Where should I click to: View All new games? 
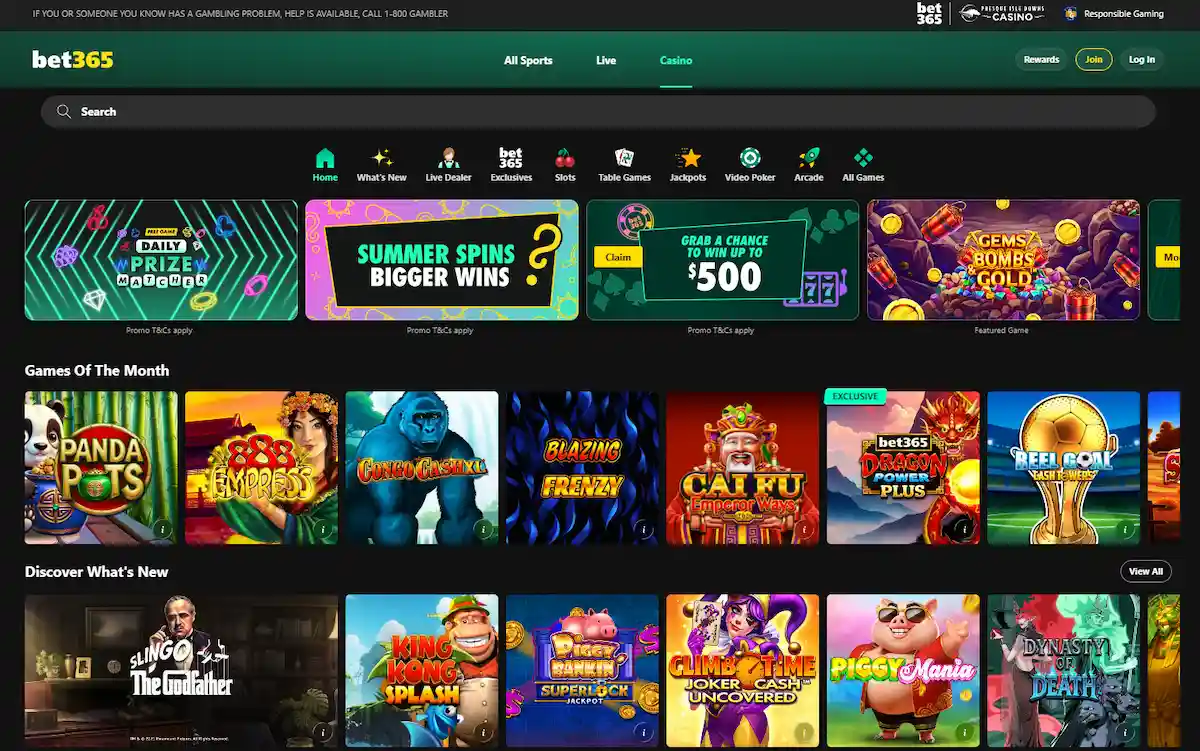[1146, 571]
